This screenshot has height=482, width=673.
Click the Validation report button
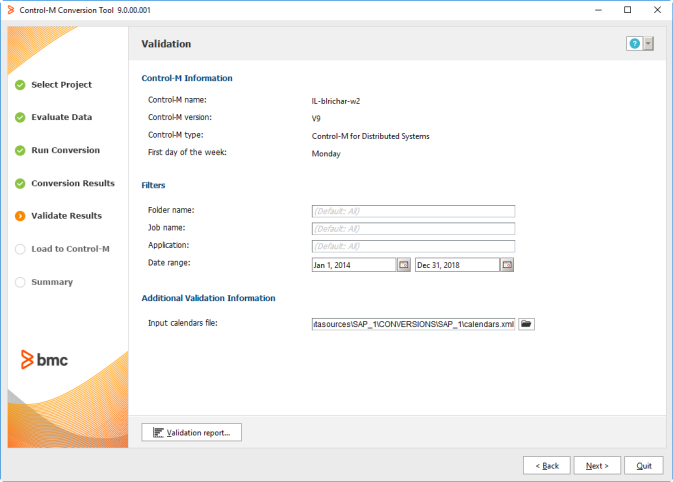pos(191,432)
